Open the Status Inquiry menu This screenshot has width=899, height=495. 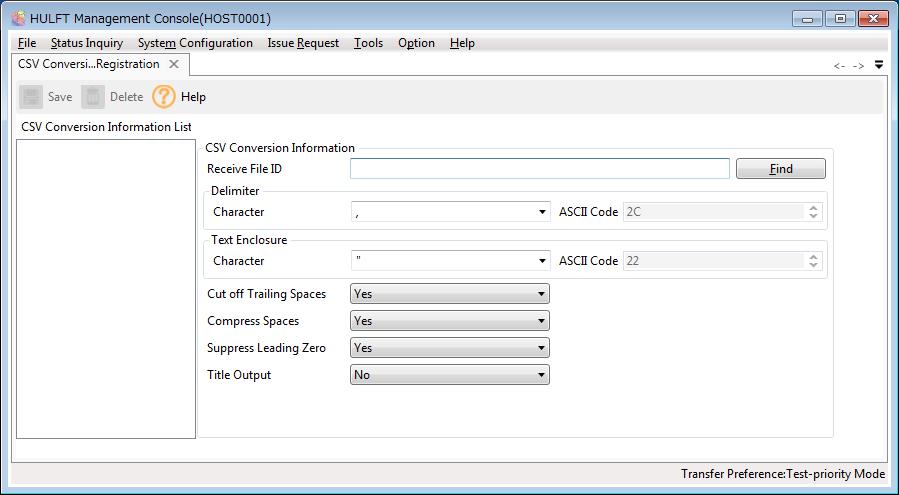click(87, 43)
